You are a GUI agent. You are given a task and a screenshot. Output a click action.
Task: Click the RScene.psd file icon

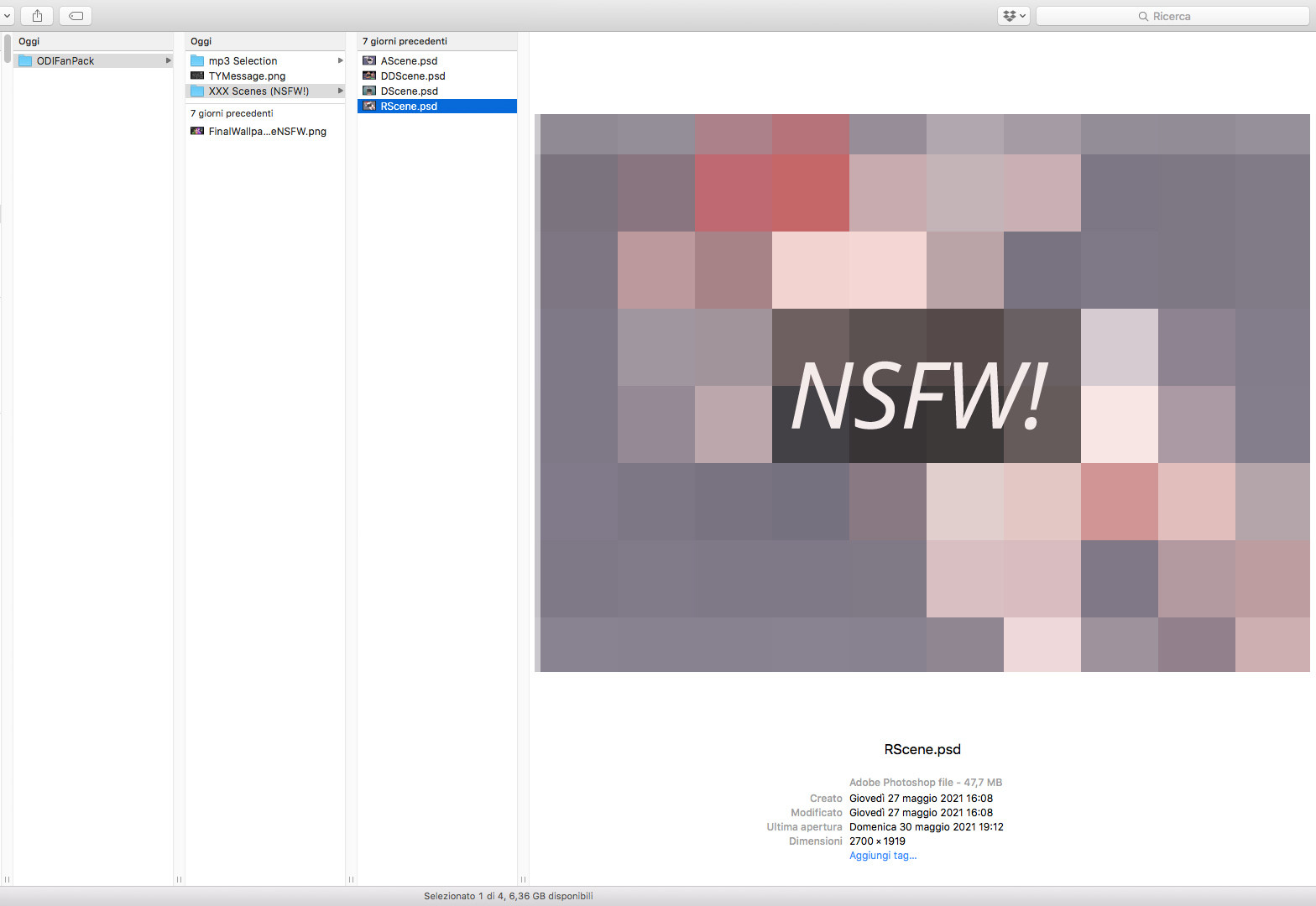[369, 106]
